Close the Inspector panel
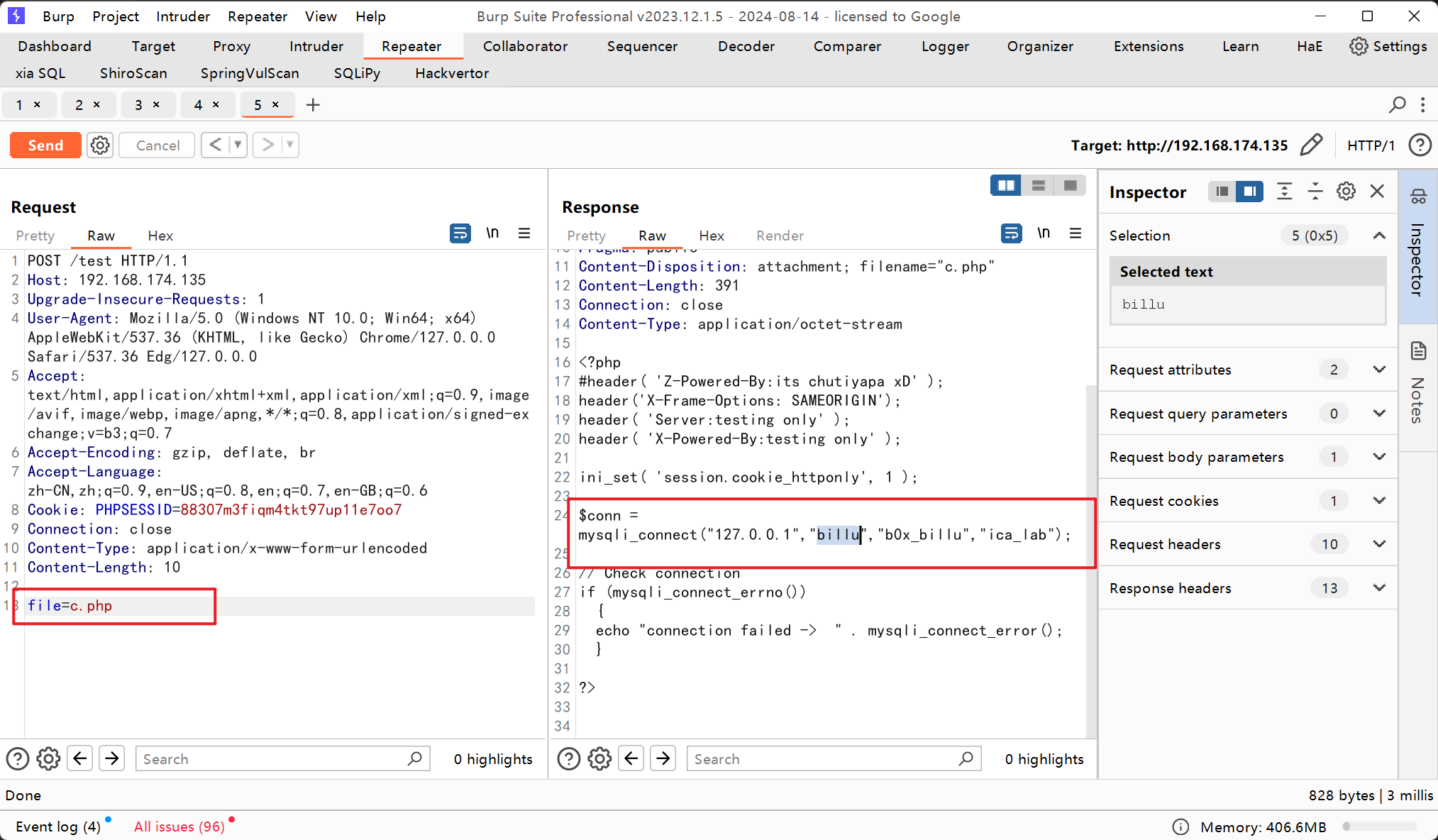The image size is (1438, 840). point(1377,192)
